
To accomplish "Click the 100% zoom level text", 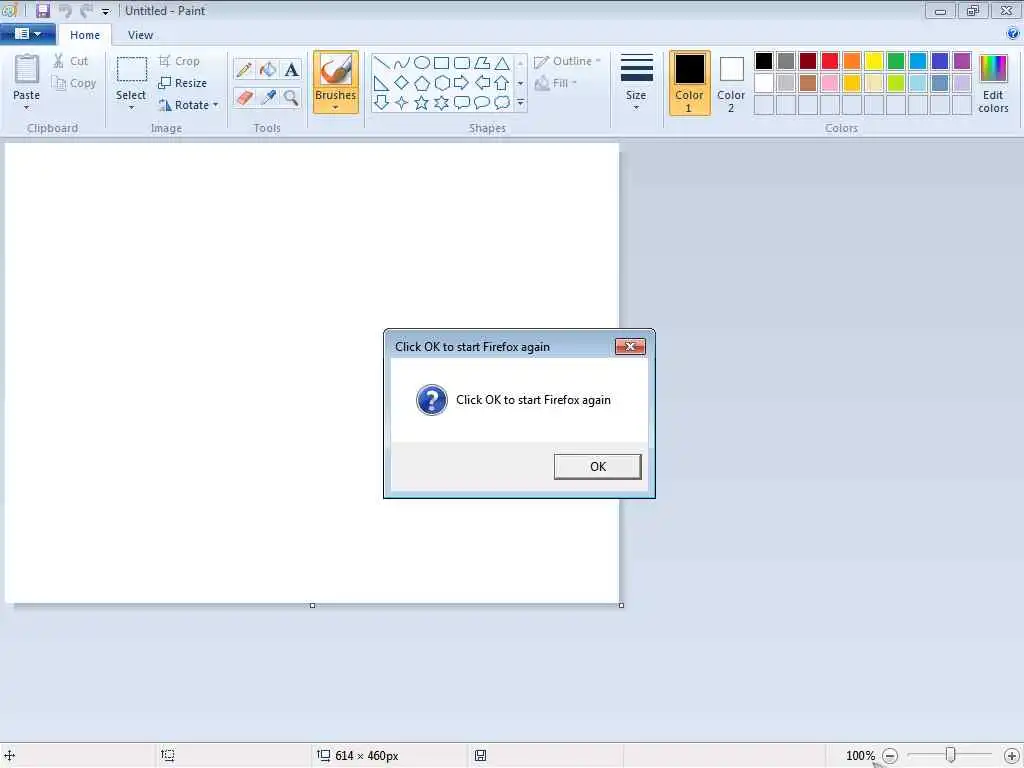I will pos(860,756).
